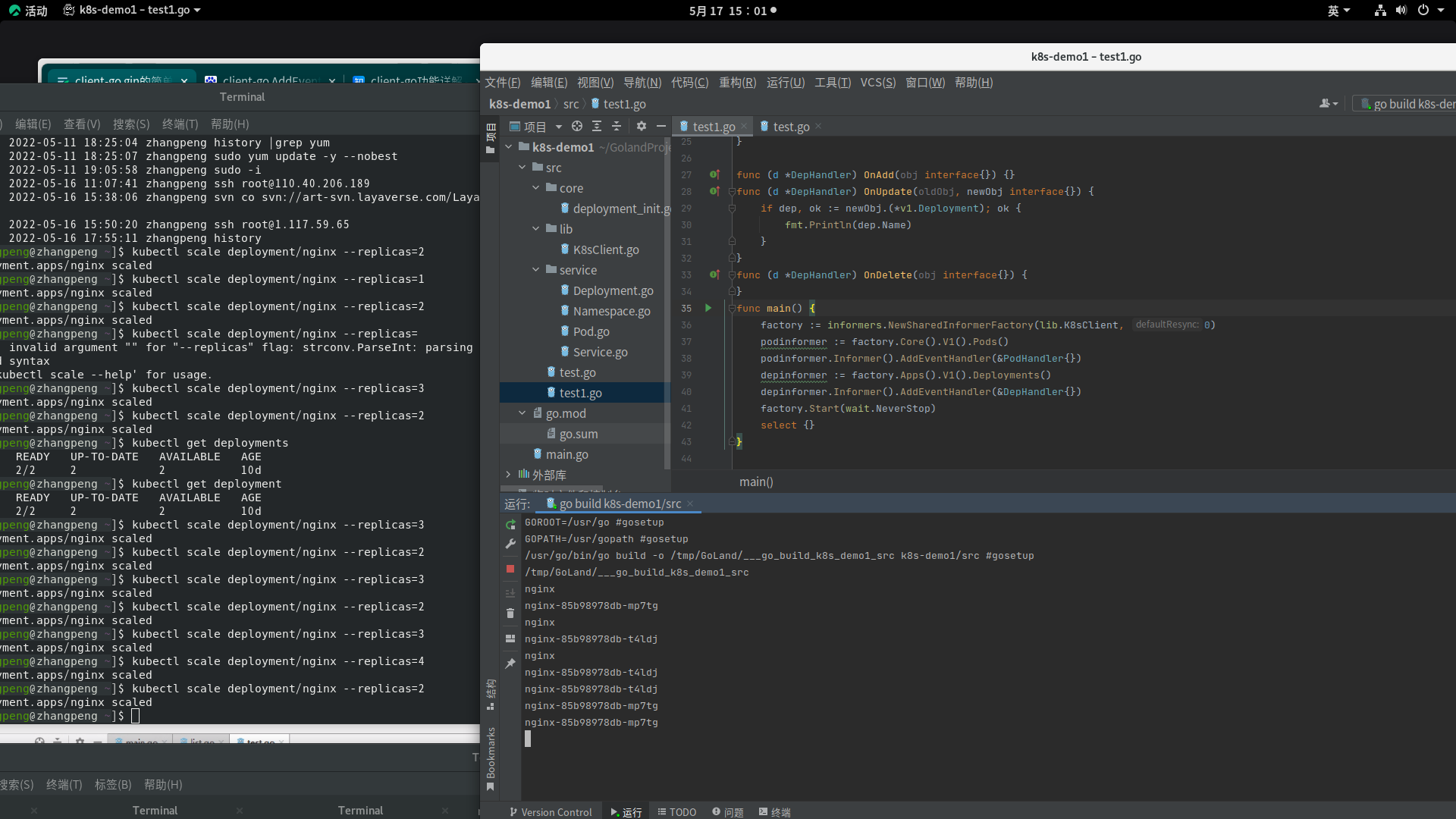Open the 导航(N) menu
This screenshot has height=819, width=1456.
coord(642,83)
